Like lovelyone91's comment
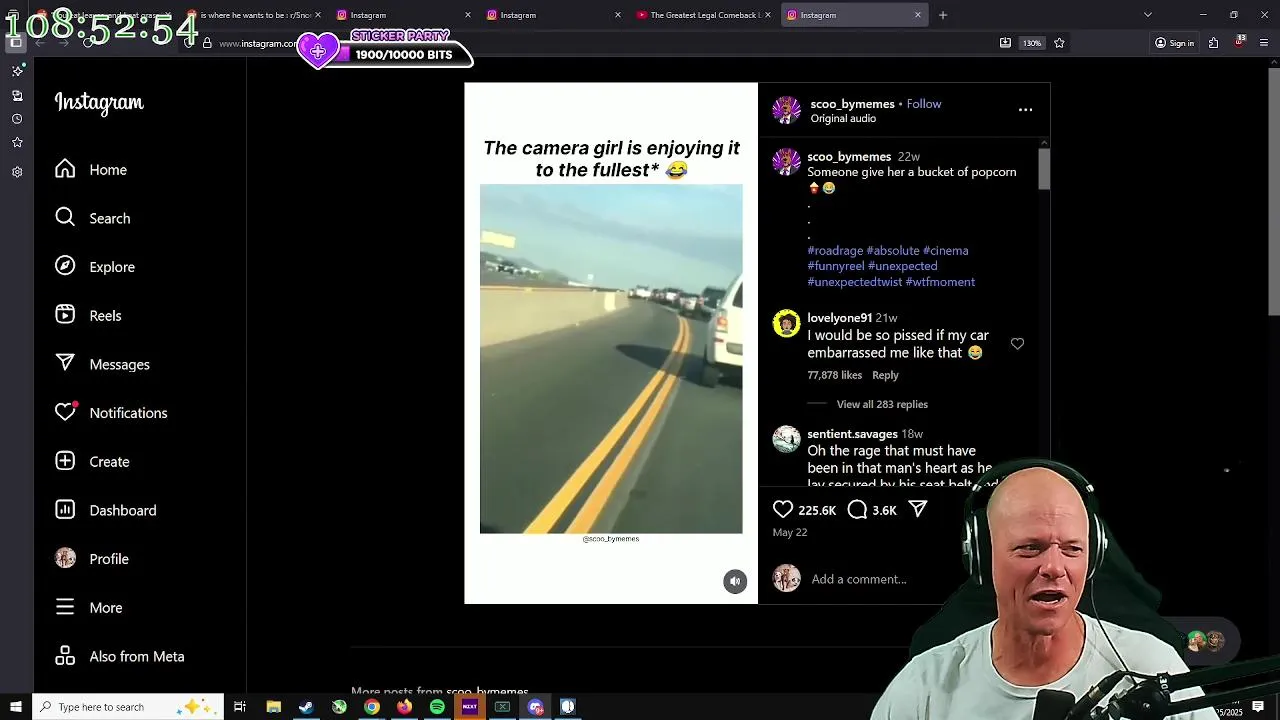This screenshot has width=1280, height=720. 1017,344
